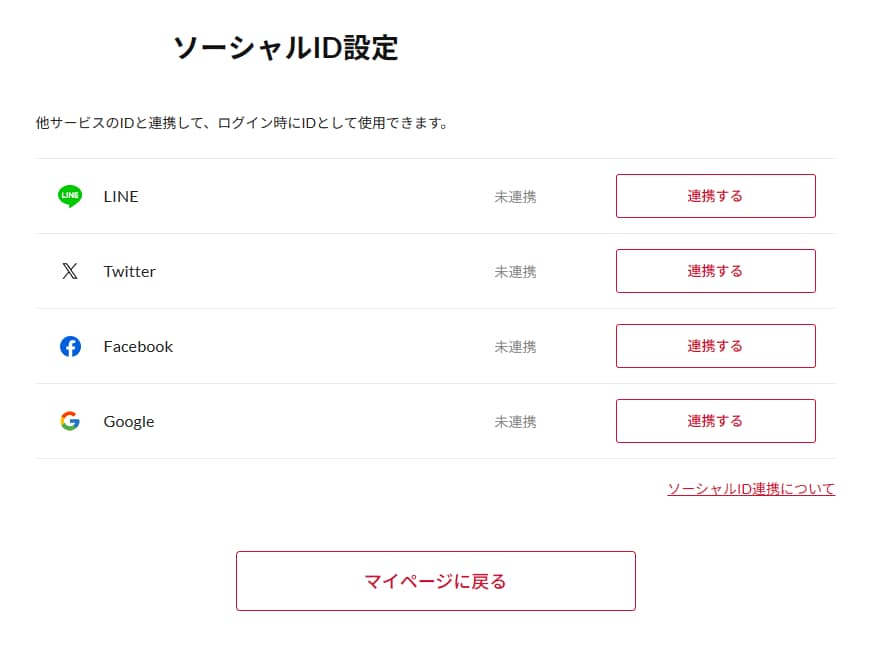882x666 pixels.
Task: Click the multicolor Google G icon
Action: click(x=70, y=421)
